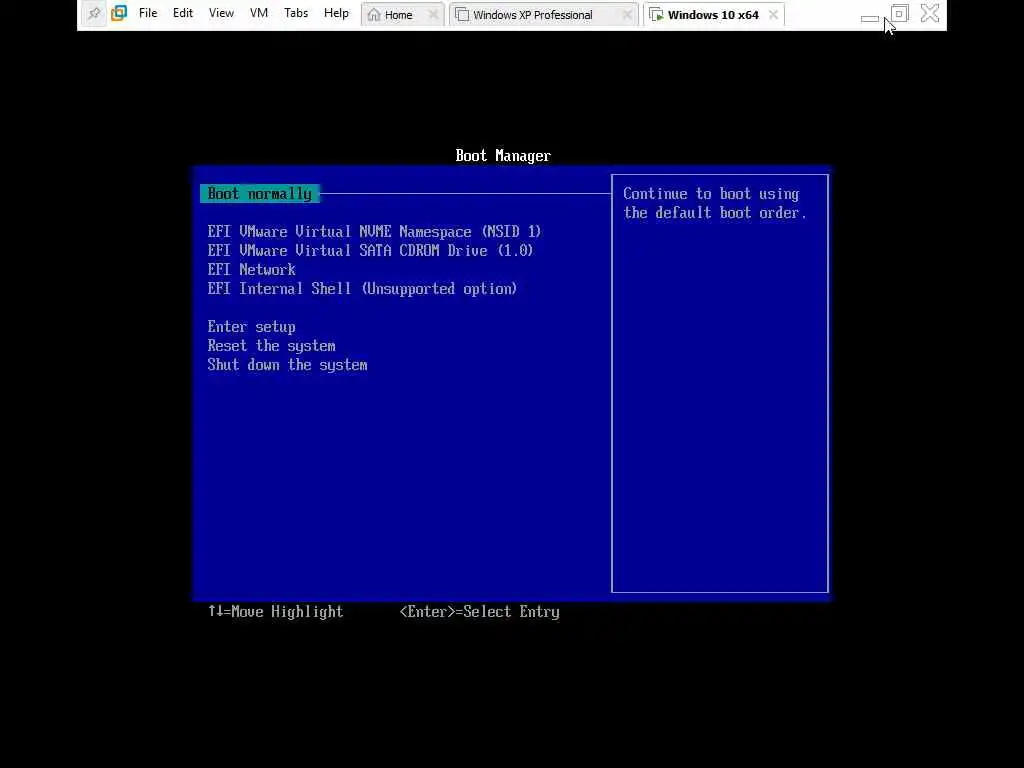Click the Boot Manager title
This screenshot has height=768, width=1024.
(503, 156)
